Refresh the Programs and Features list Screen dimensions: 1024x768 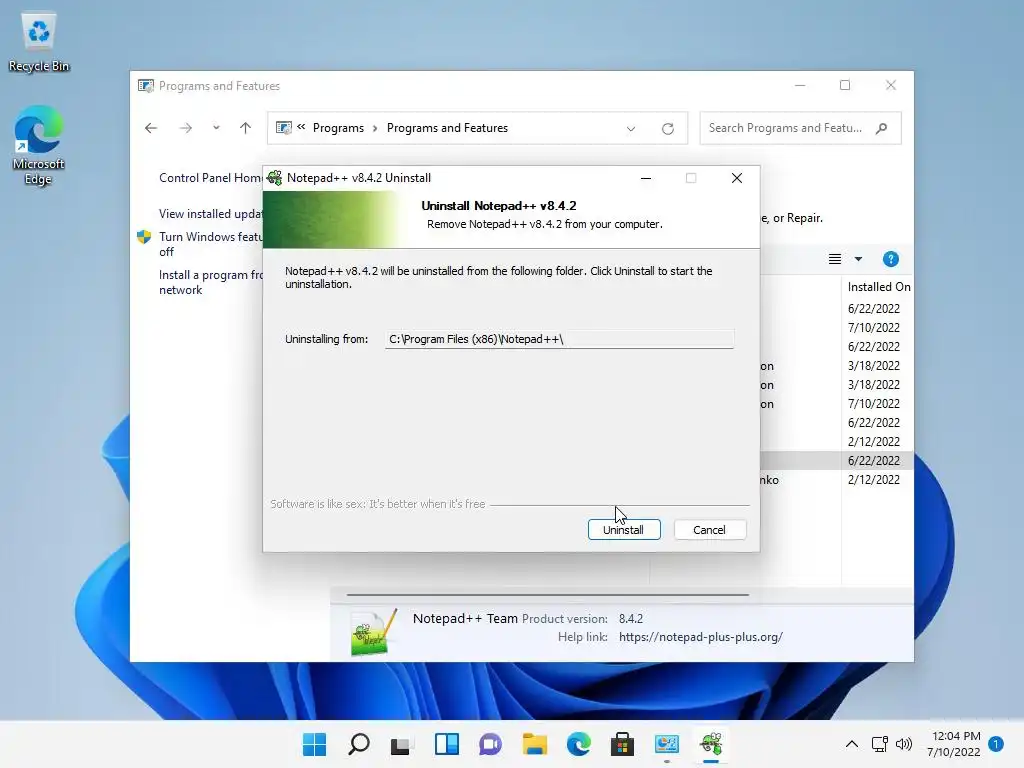coord(667,129)
